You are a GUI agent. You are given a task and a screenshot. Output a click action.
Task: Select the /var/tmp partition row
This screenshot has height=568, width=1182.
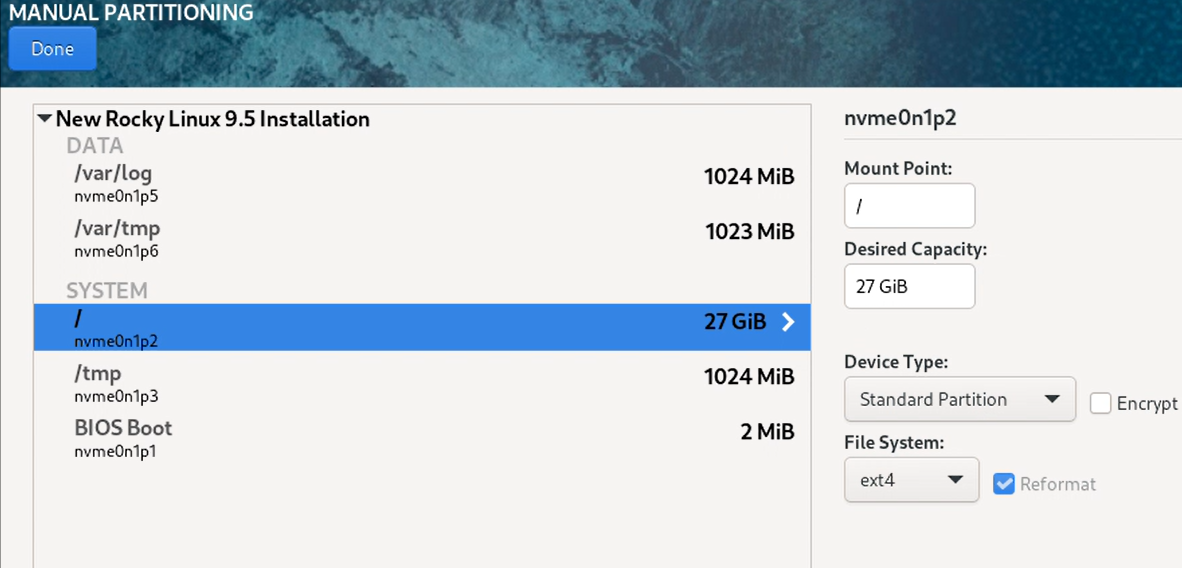pos(422,238)
